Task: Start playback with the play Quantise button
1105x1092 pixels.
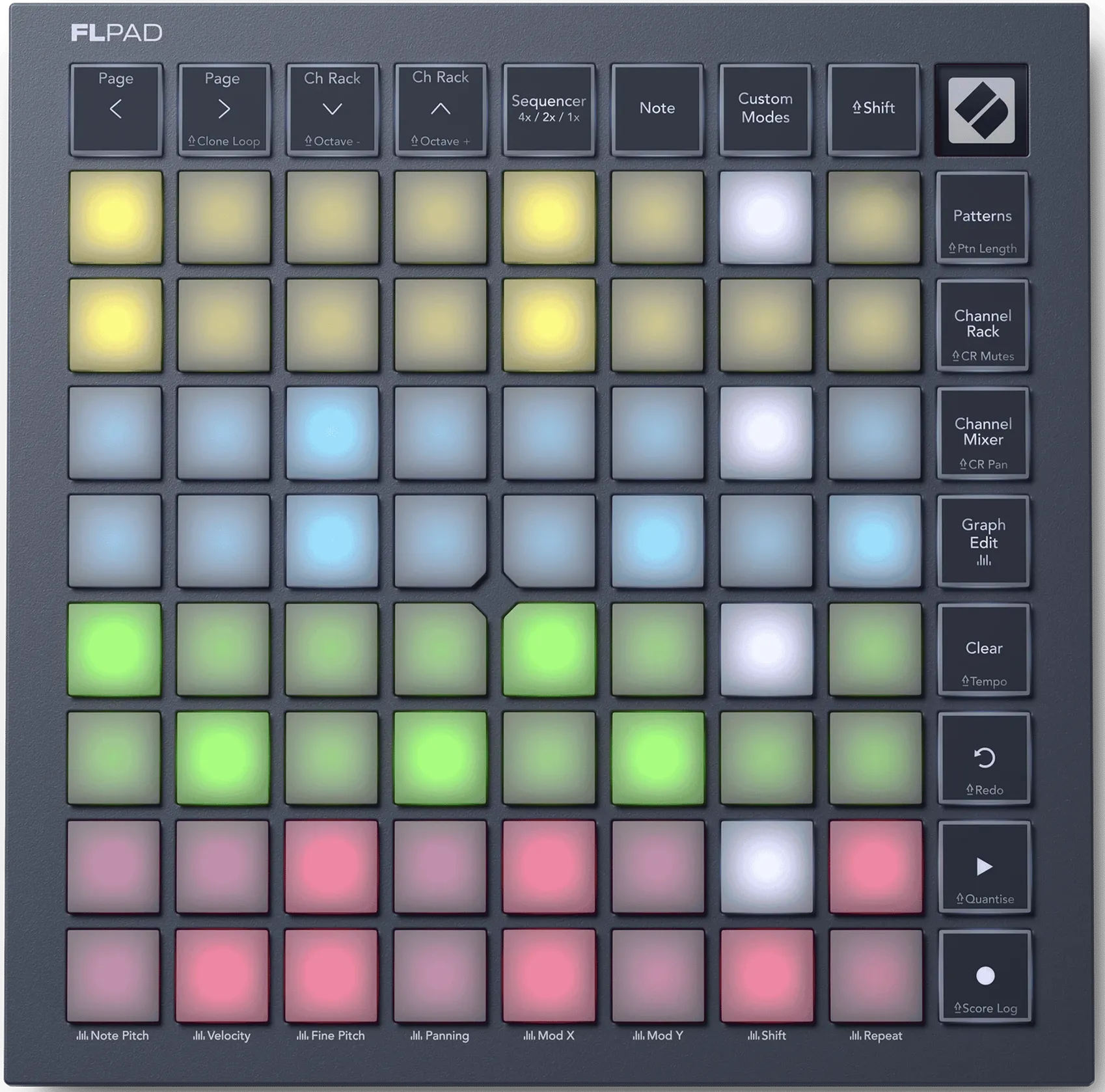Action: [985, 867]
